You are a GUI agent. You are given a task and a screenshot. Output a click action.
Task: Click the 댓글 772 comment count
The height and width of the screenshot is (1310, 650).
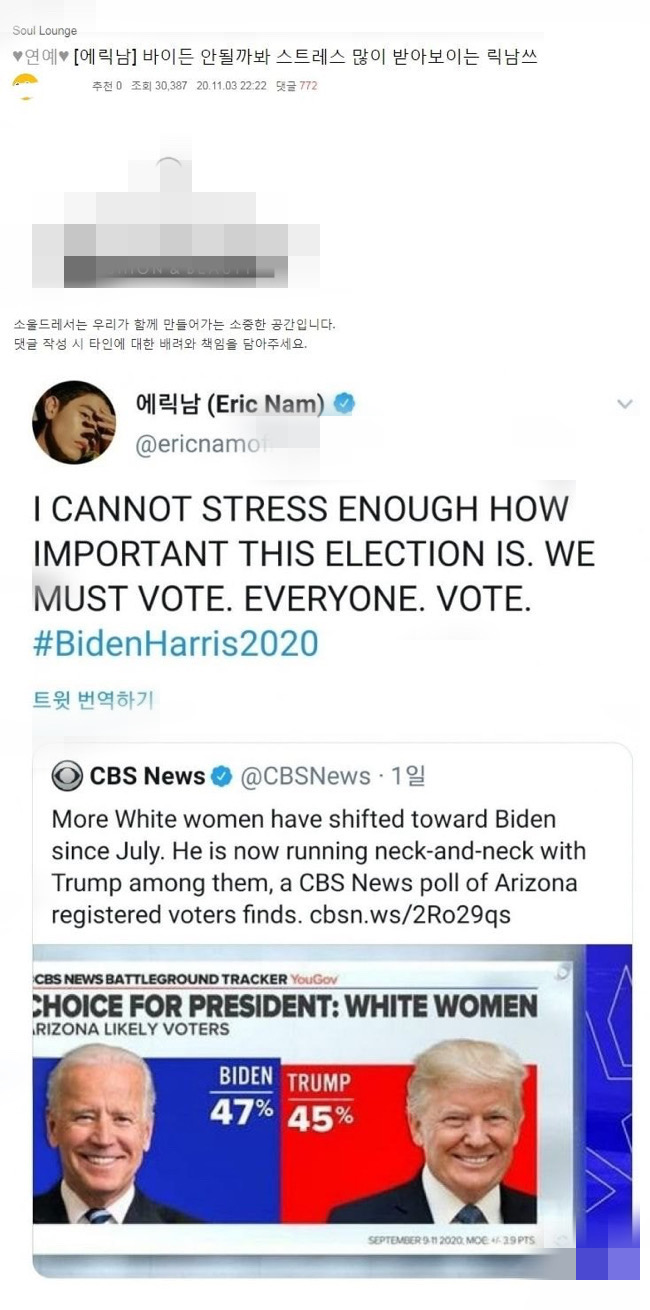point(296,86)
